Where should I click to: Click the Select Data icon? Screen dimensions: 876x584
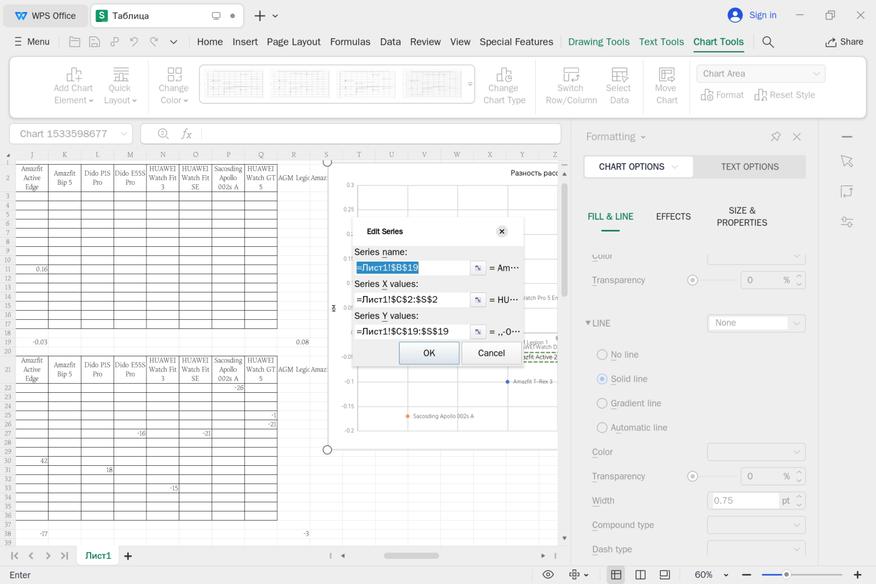(x=619, y=74)
